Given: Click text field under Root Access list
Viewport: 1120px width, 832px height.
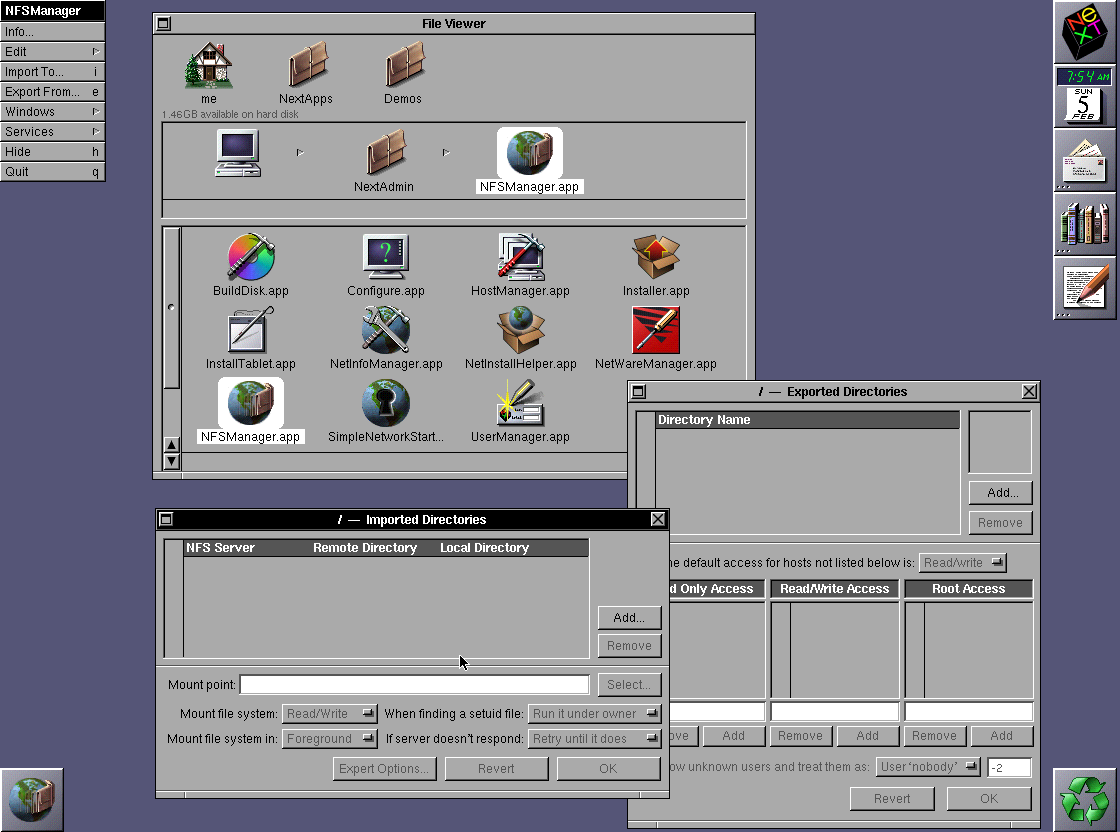Looking at the screenshot, I should [x=969, y=711].
